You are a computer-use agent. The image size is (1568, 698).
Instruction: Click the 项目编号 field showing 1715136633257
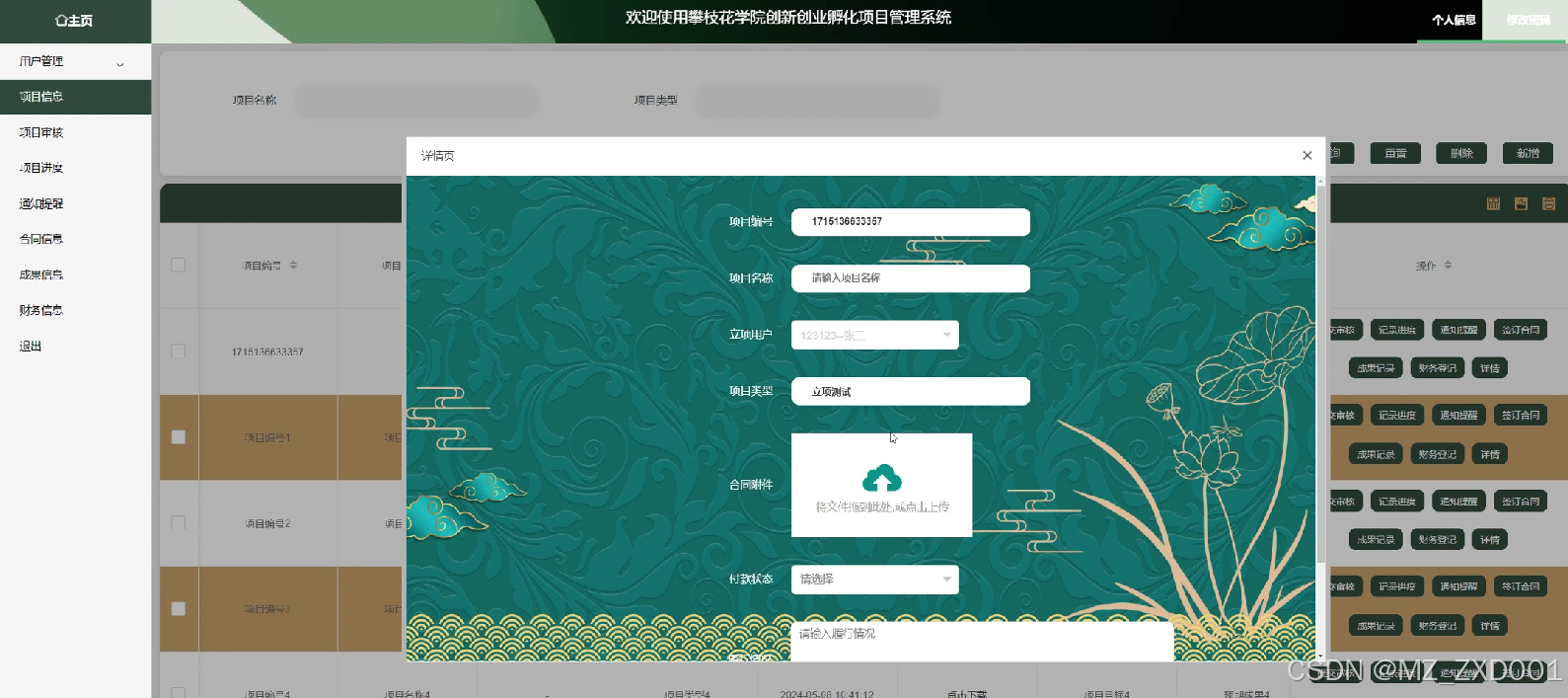coord(910,221)
